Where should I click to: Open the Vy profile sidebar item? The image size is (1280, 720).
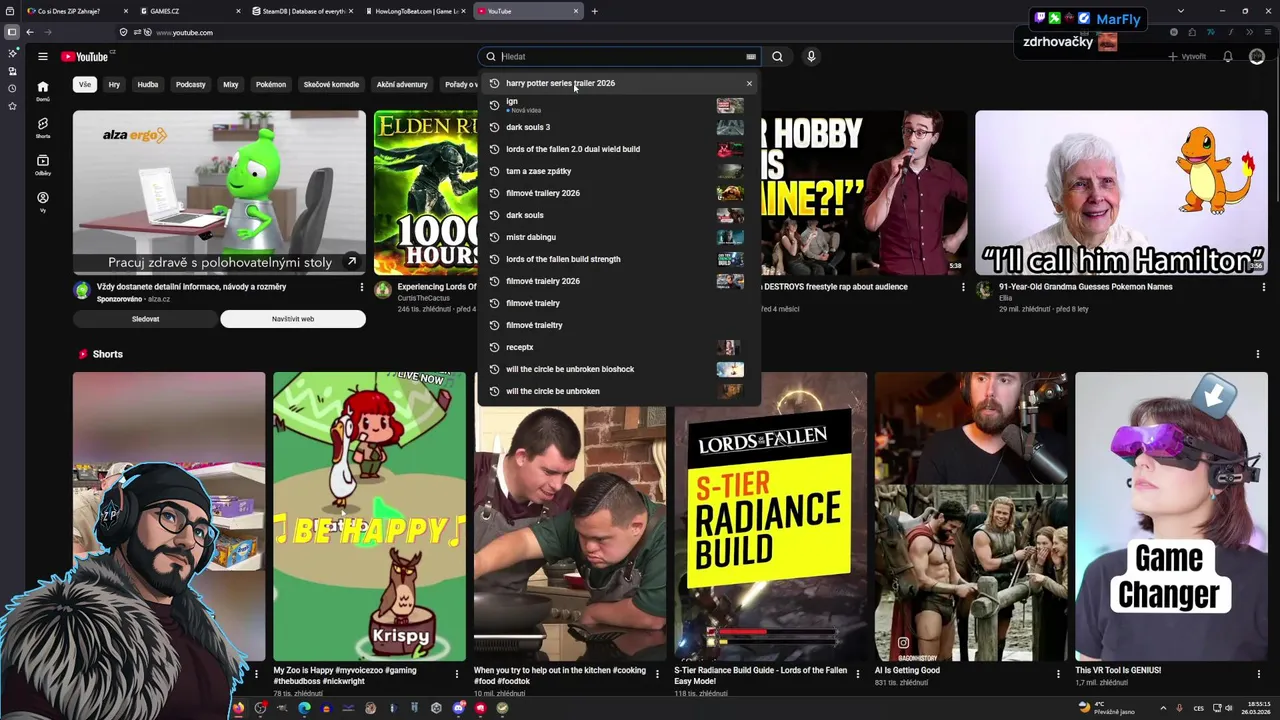[x=42, y=201]
